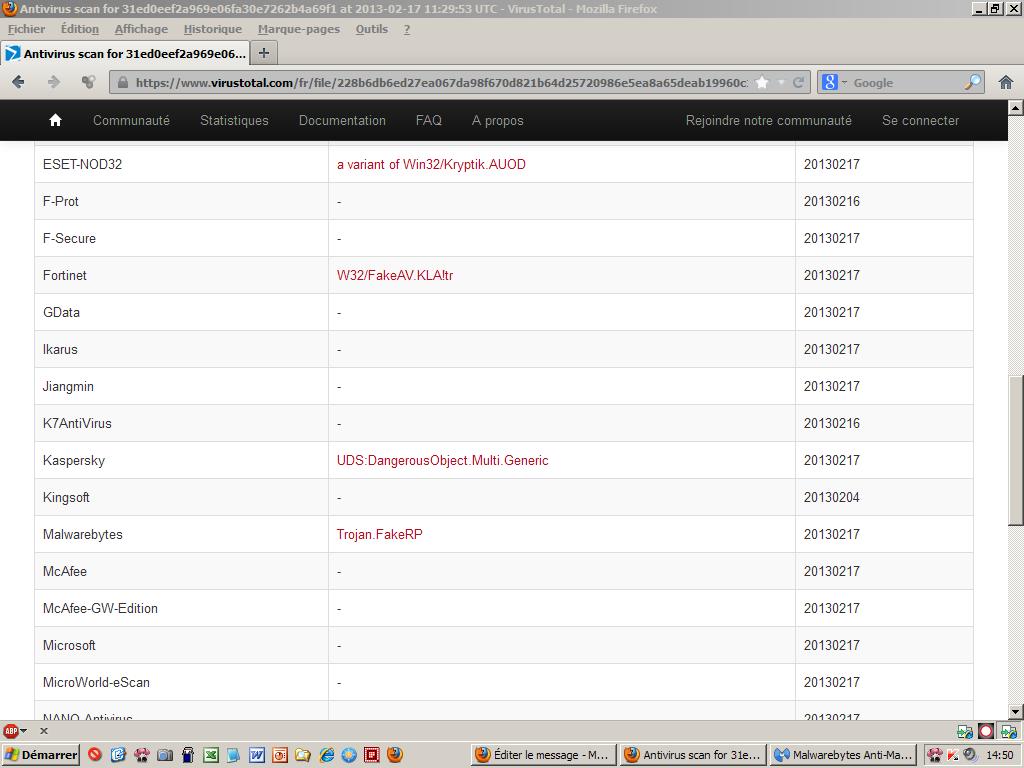Open the folders quick launch icon
The width and height of the screenshot is (1024, 768).
[x=303, y=755]
